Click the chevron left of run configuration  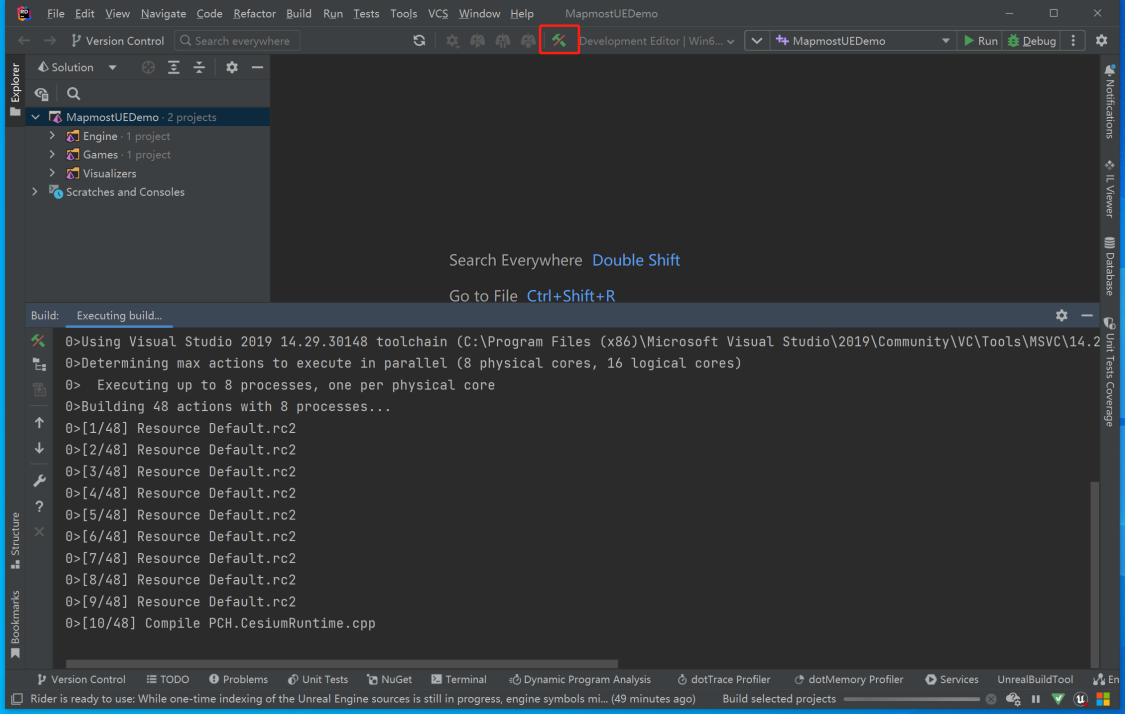point(756,41)
